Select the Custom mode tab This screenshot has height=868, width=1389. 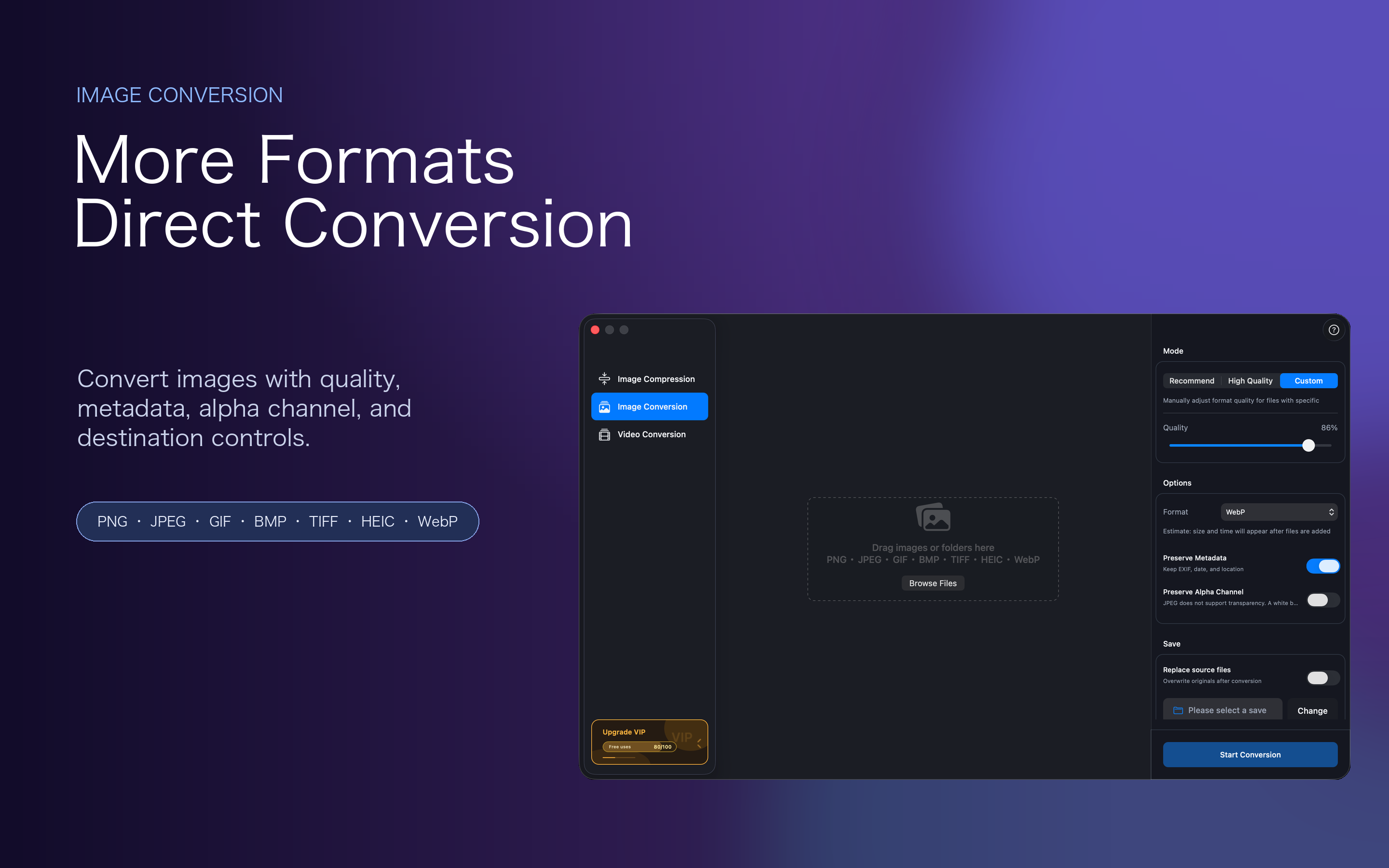coord(1308,380)
